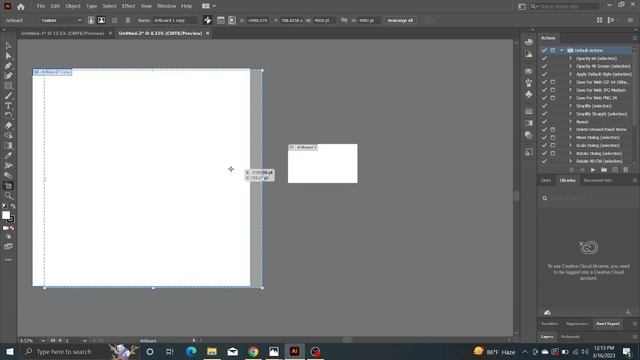Viewport: 640px width, 360px height.
Task: Open the Object menu
Action: 73,6
